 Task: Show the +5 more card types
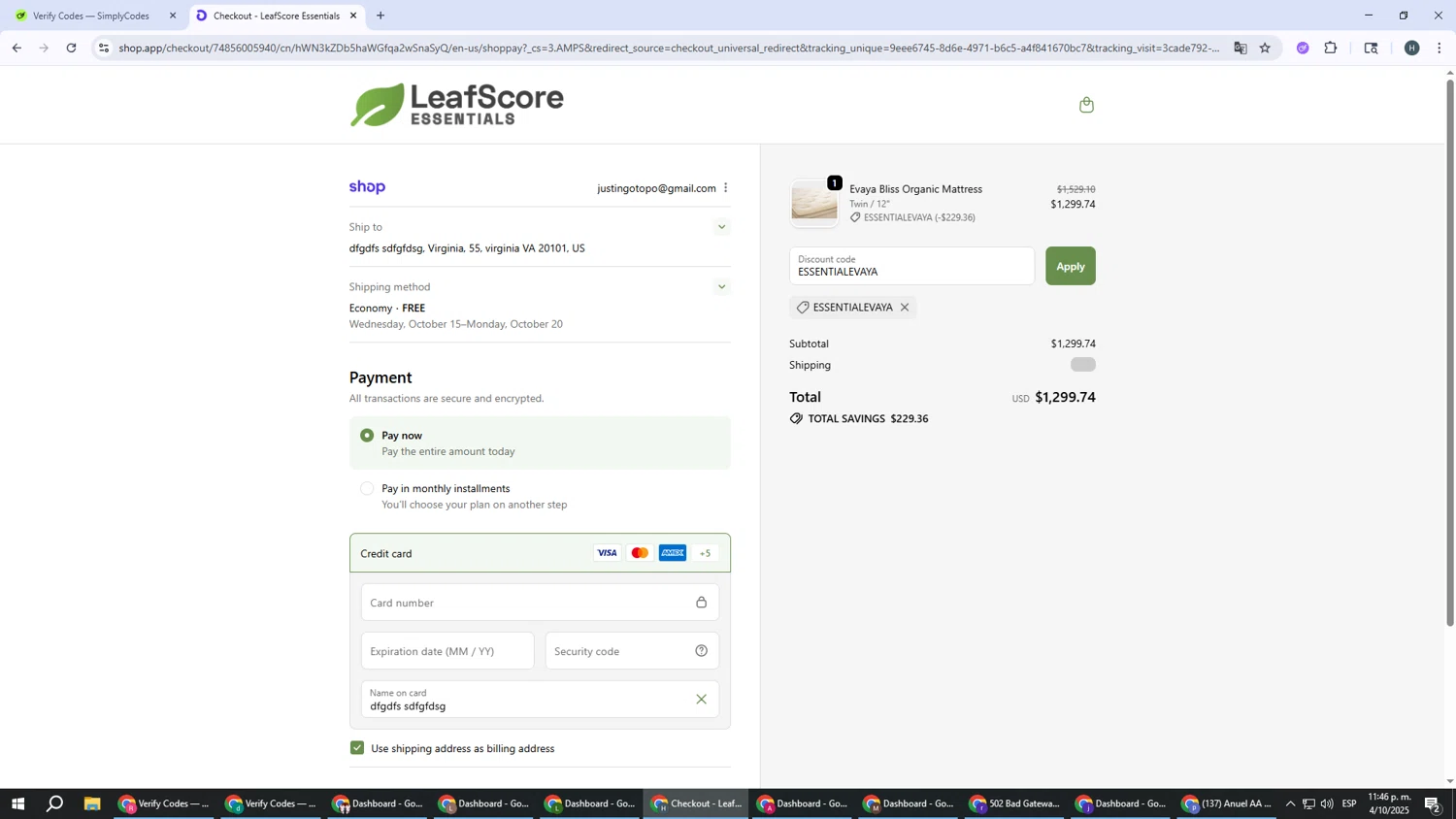[x=706, y=553]
